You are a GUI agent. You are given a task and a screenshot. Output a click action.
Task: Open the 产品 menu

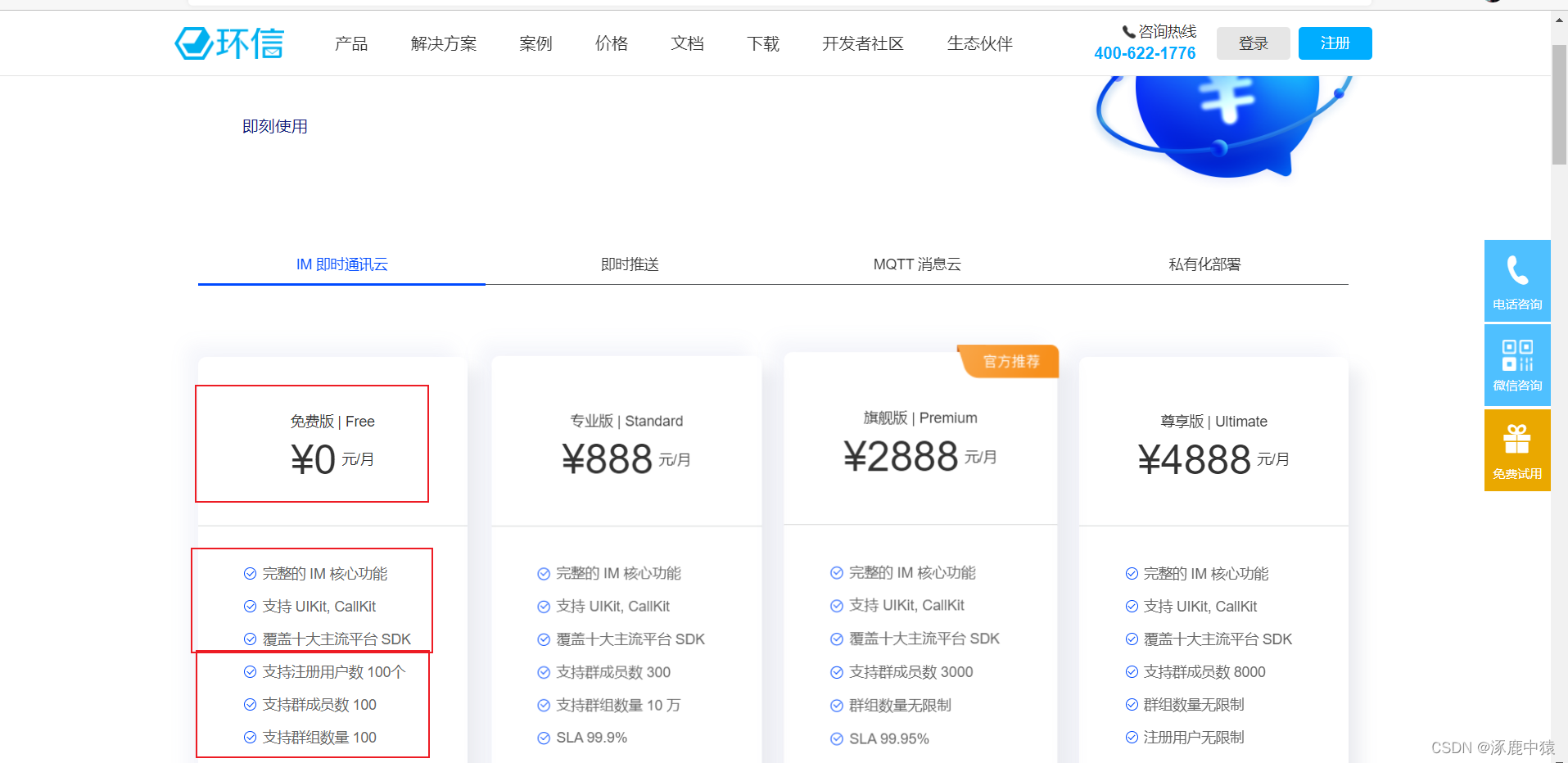click(351, 43)
